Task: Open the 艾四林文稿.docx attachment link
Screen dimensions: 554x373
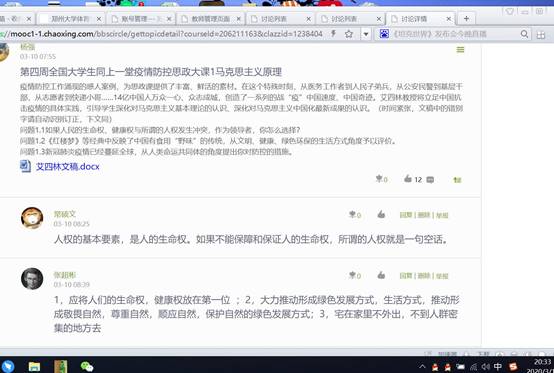Action: pos(67,167)
